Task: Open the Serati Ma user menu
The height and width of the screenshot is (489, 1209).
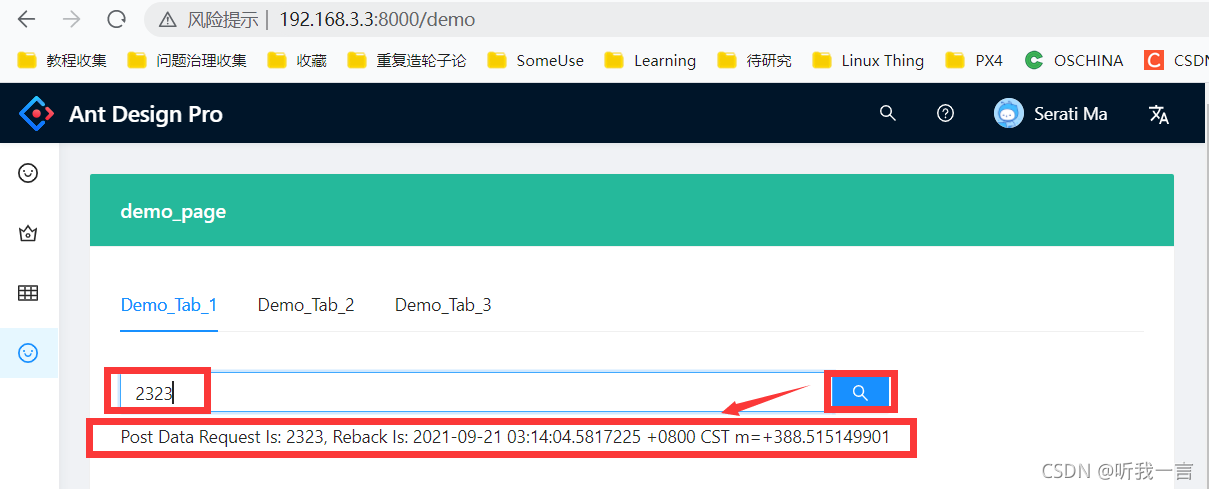Action: 1051,113
